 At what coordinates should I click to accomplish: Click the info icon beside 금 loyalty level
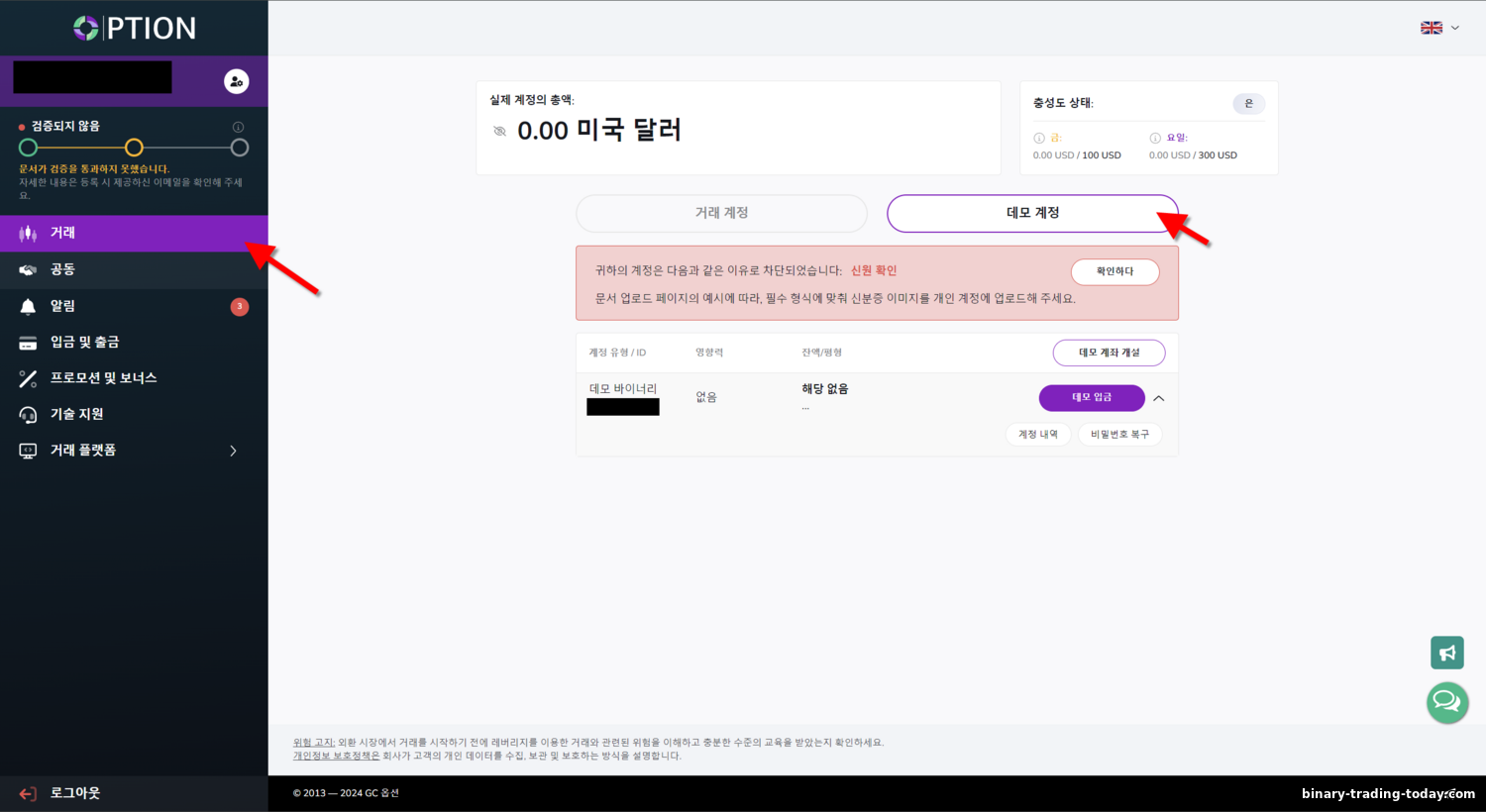pos(1039,139)
